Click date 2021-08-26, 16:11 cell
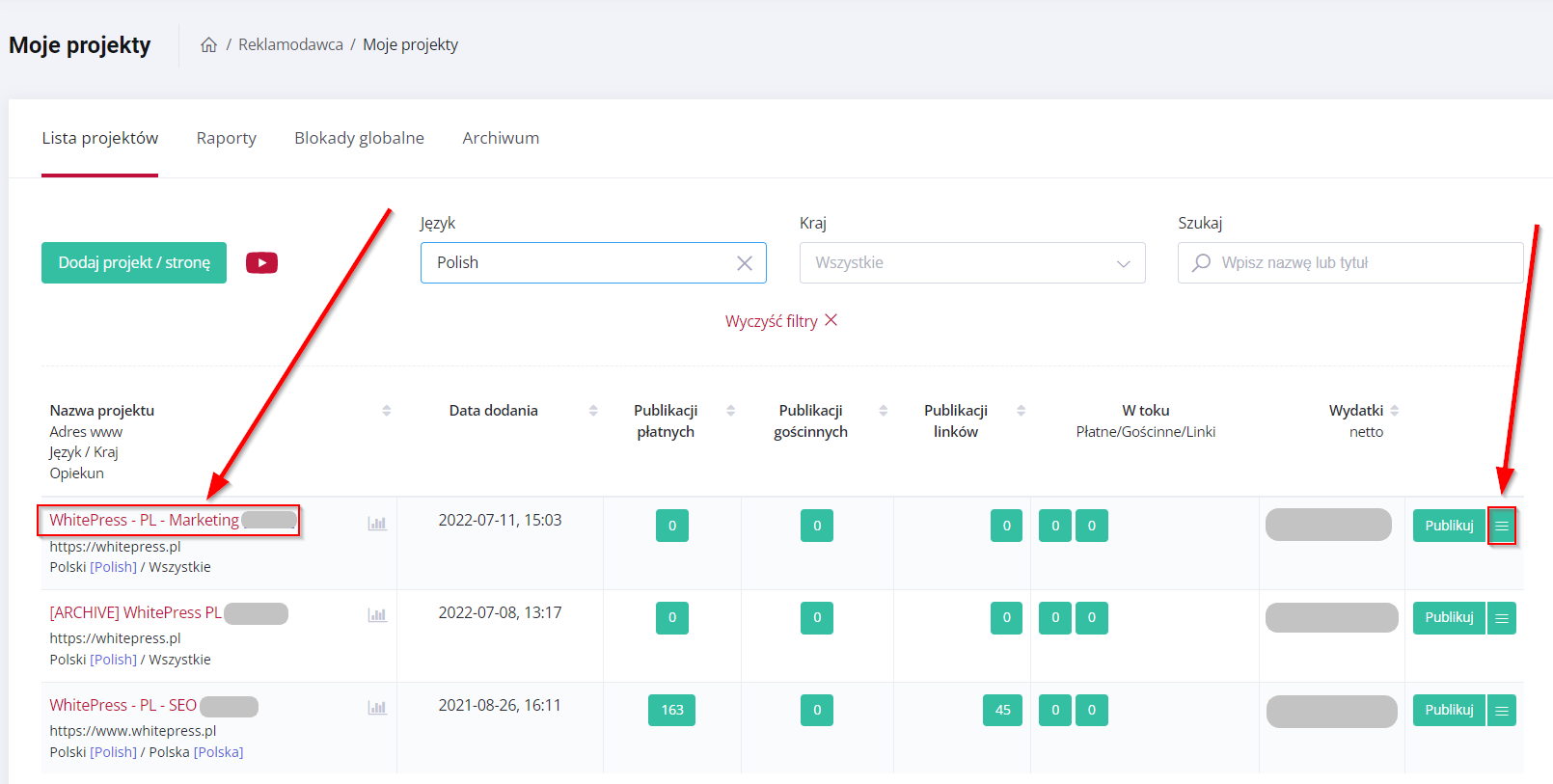The image size is (1553, 784). coord(500,705)
